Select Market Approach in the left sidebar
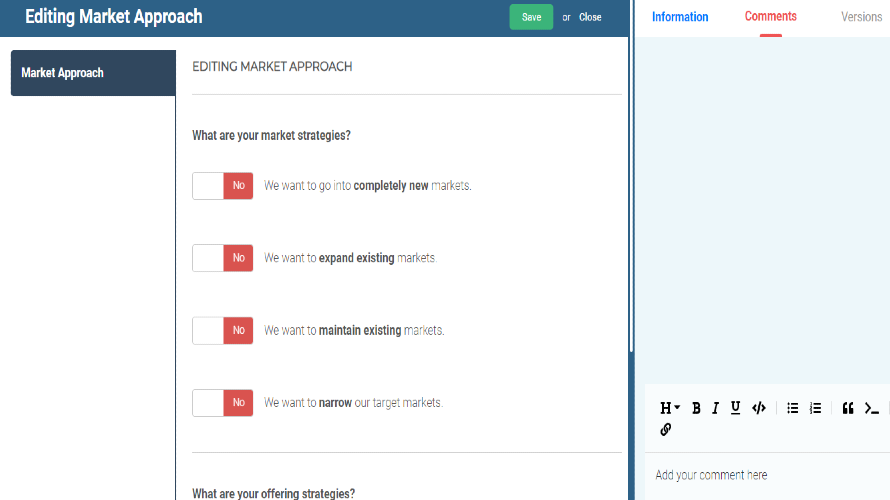890x500 pixels. click(93, 73)
